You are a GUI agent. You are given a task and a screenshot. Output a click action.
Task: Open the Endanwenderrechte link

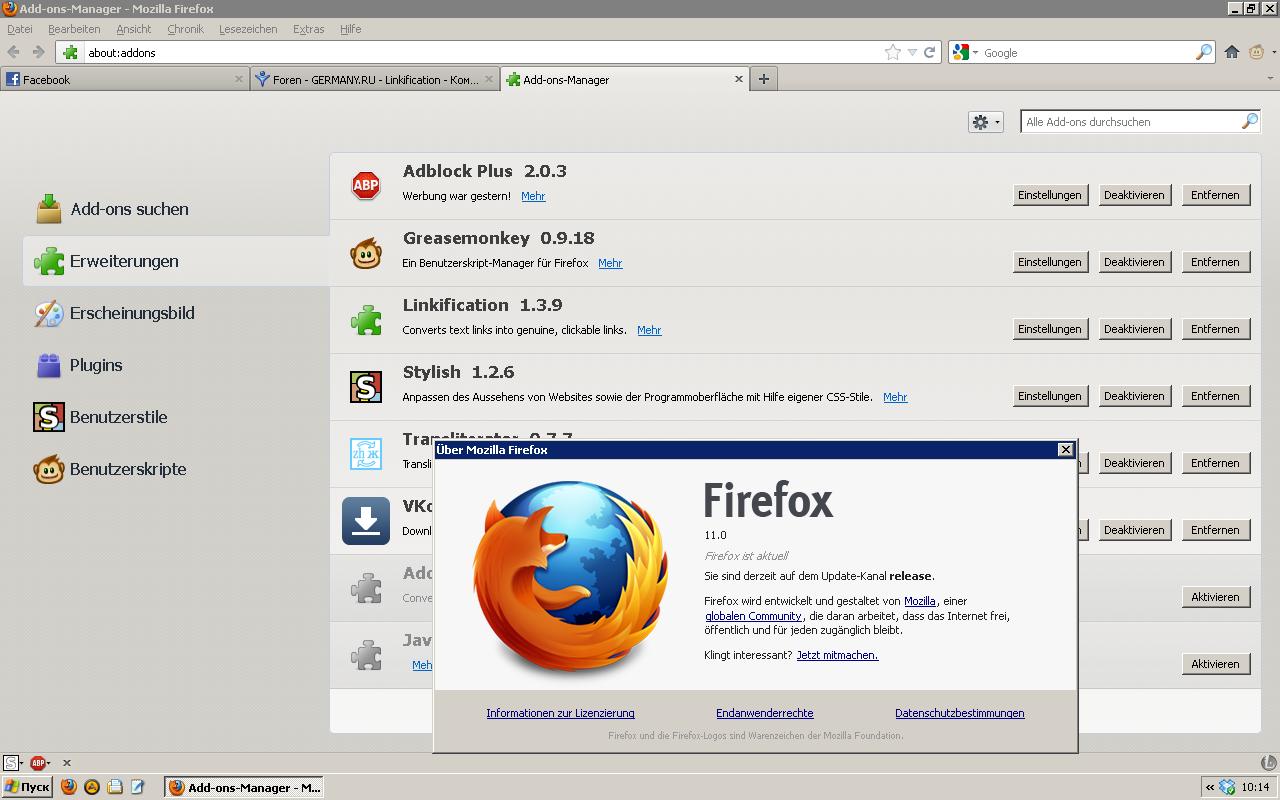(765, 713)
